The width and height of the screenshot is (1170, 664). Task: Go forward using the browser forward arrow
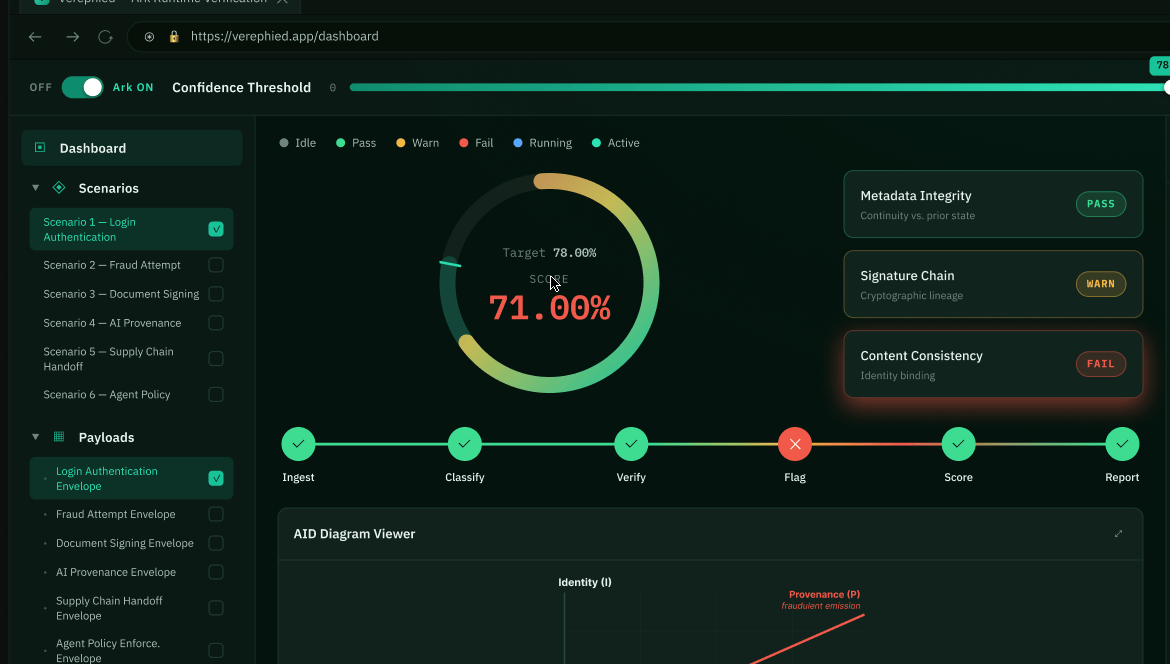72,37
